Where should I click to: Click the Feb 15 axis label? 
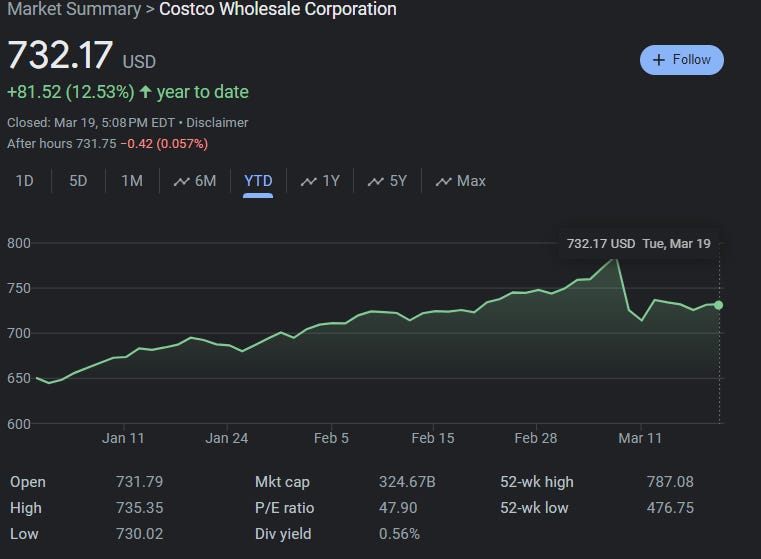point(433,438)
